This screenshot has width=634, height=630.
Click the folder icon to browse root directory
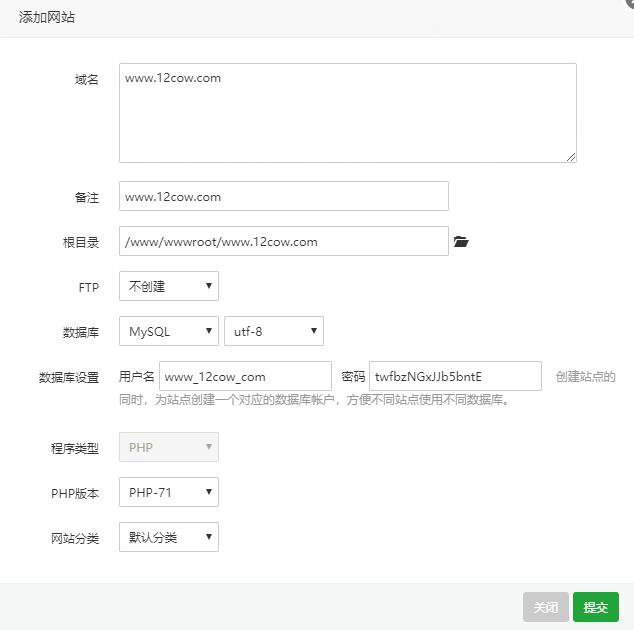[461, 242]
